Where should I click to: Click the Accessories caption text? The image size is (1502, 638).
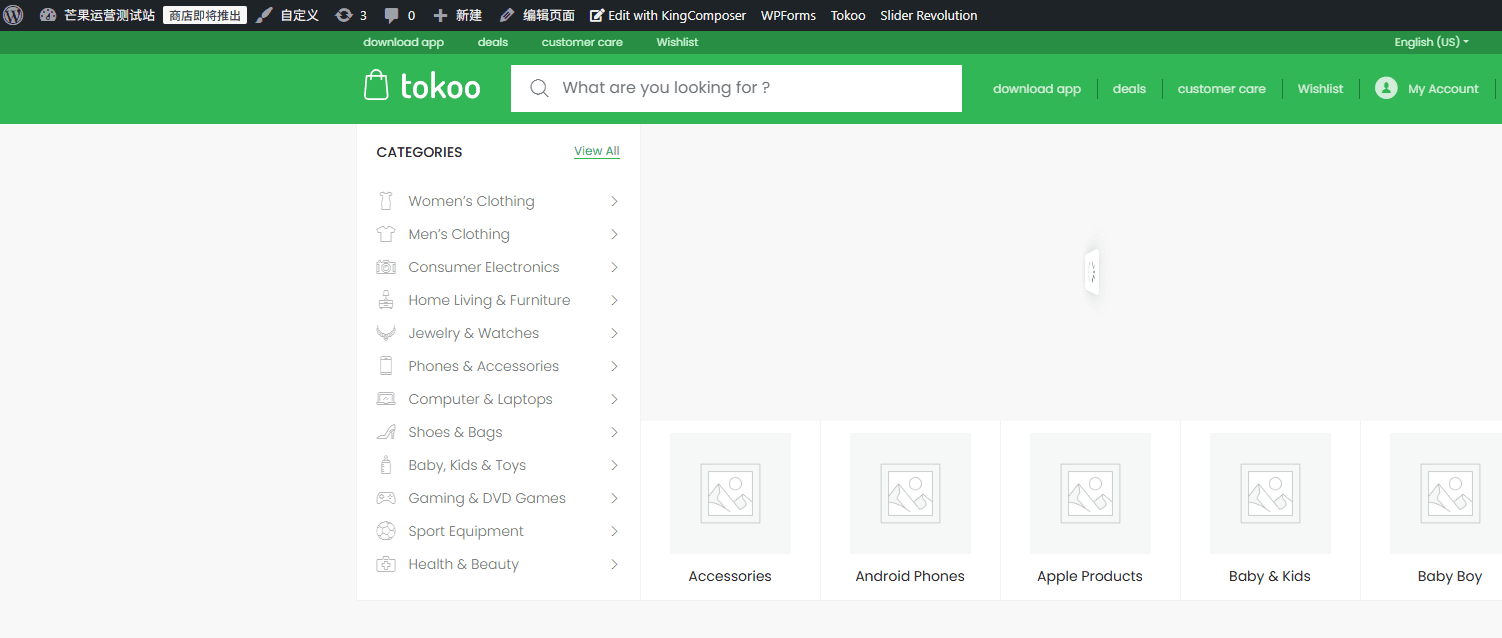(x=730, y=576)
